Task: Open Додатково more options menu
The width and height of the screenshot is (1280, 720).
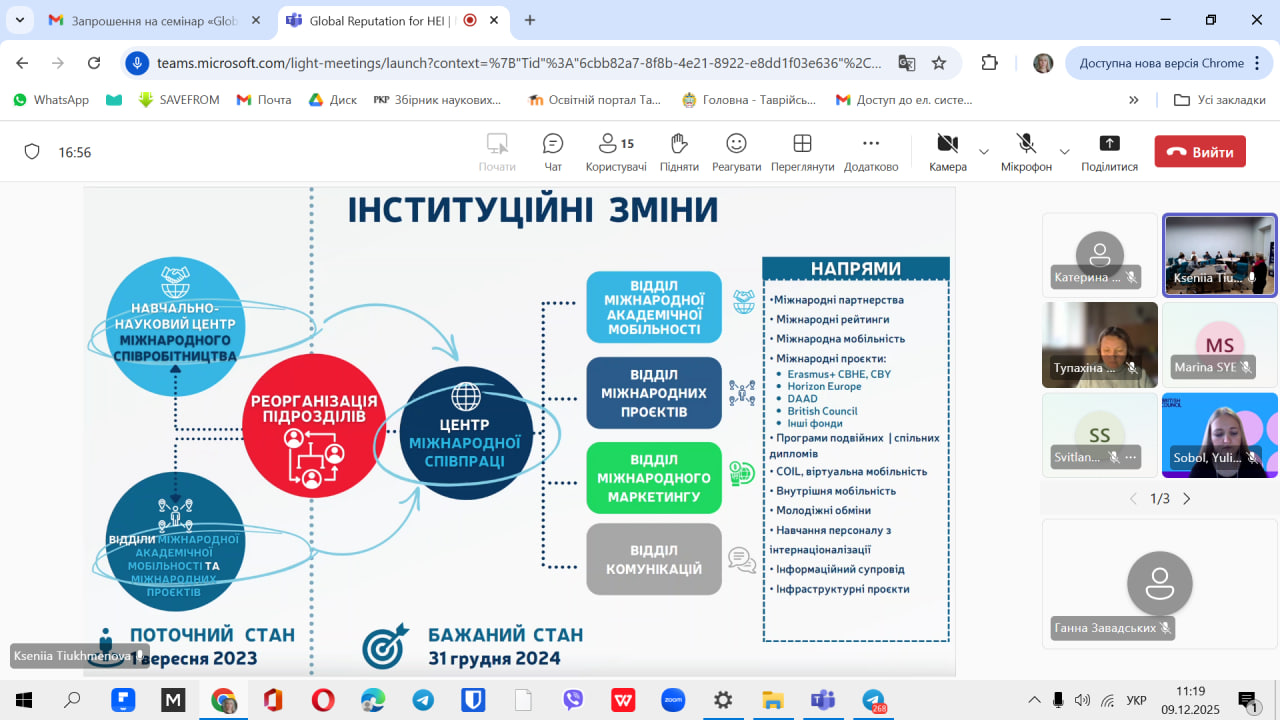Action: pyautogui.click(x=870, y=152)
